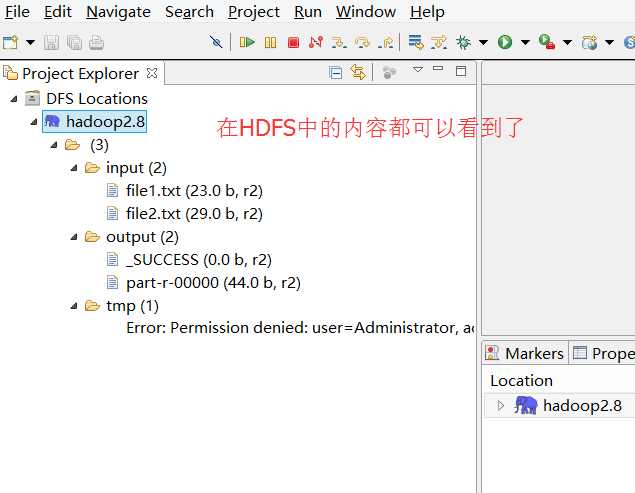This screenshot has height=493, width=635.
Task: Open the Edit menu
Action: click(x=58, y=12)
